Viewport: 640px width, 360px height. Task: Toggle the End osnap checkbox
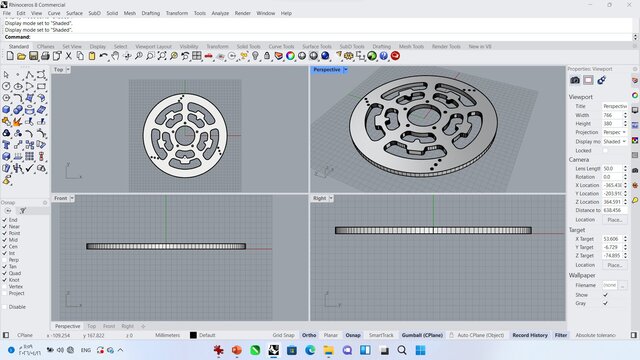point(5,220)
